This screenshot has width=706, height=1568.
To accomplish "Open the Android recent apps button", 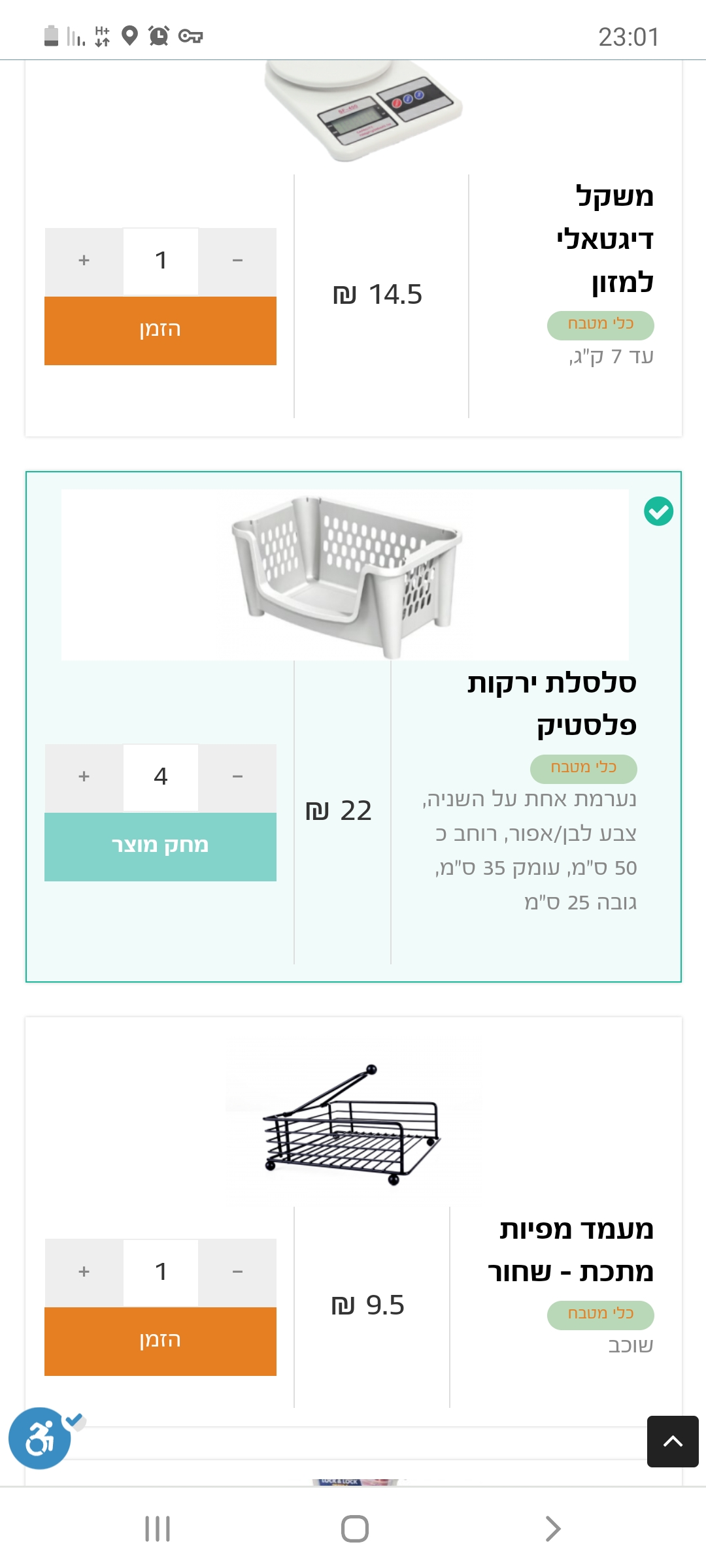I will pos(158,1529).
